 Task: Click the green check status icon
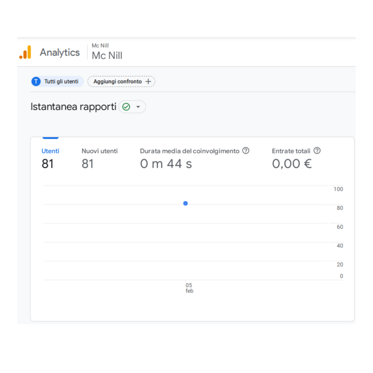pyautogui.click(x=126, y=107)
